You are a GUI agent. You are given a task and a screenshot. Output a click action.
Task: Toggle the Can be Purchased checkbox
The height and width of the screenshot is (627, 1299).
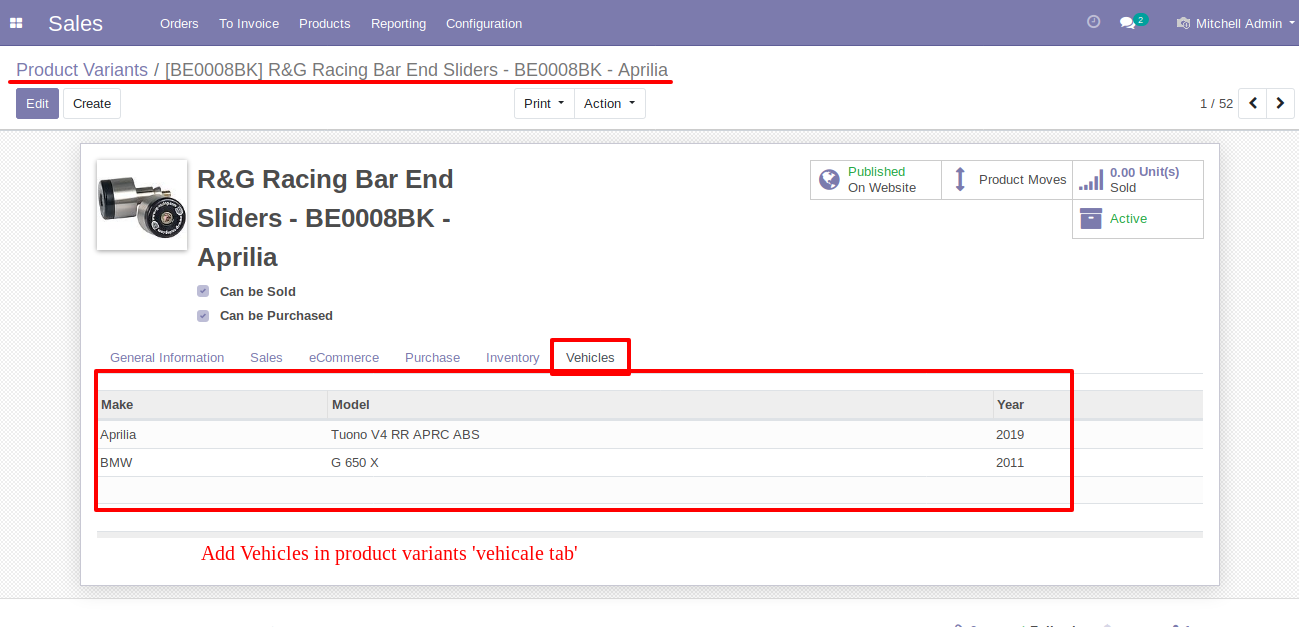coord(203,315)
